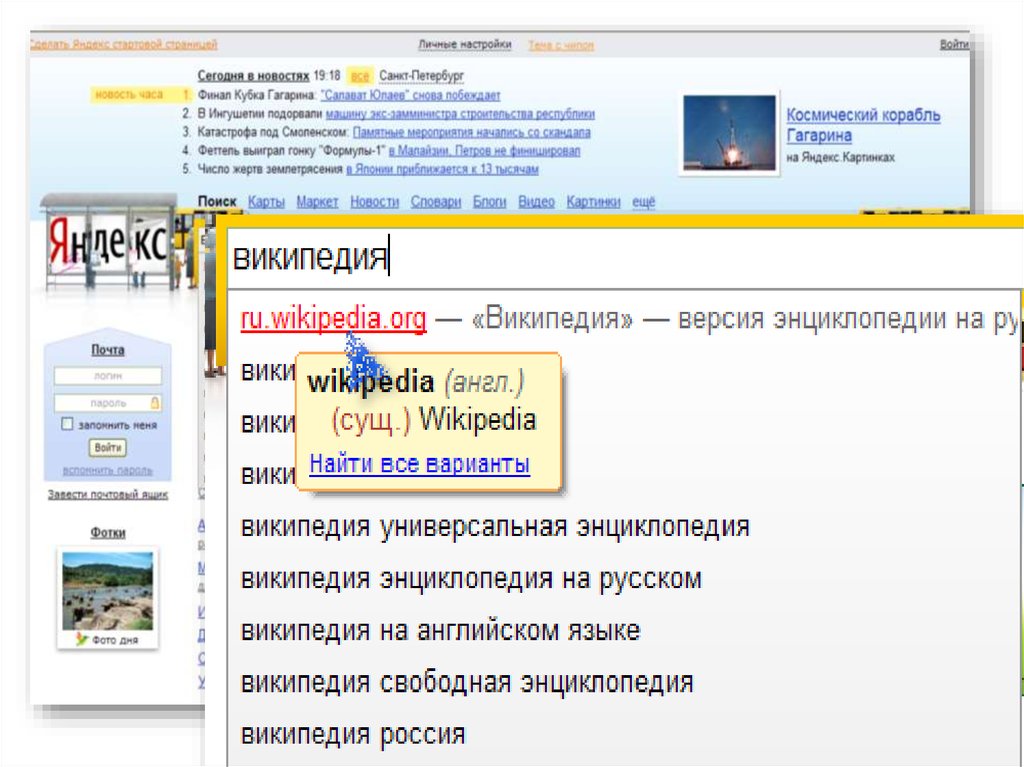Choose suggestion 'википедия на английском языке'
Screen dimensions: 1024x767
click(x=440, y=631)
